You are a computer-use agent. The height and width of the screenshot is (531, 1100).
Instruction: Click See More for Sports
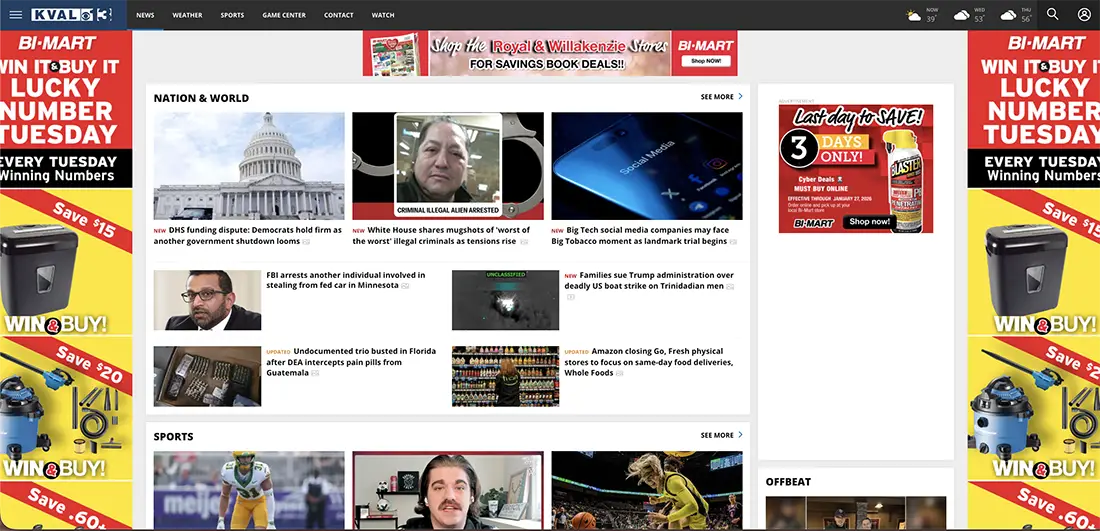[x=721, y=435]
